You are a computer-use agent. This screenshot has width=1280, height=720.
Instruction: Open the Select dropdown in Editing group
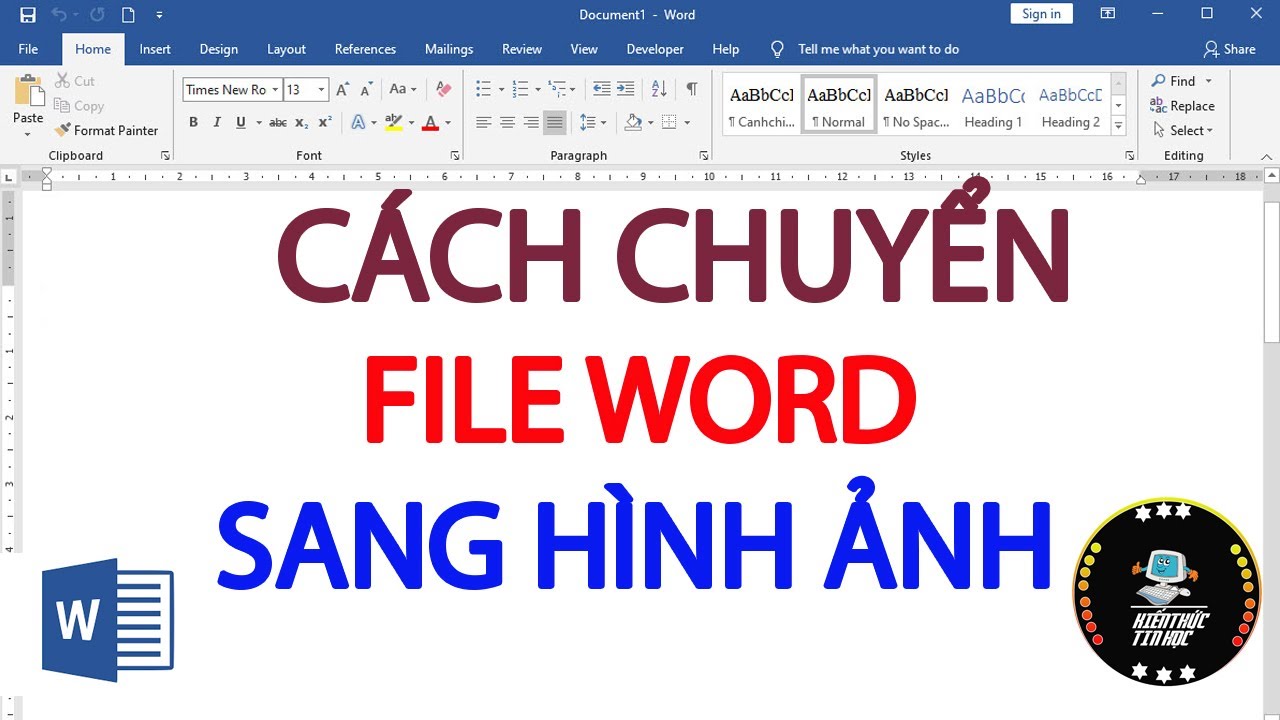1184,131
